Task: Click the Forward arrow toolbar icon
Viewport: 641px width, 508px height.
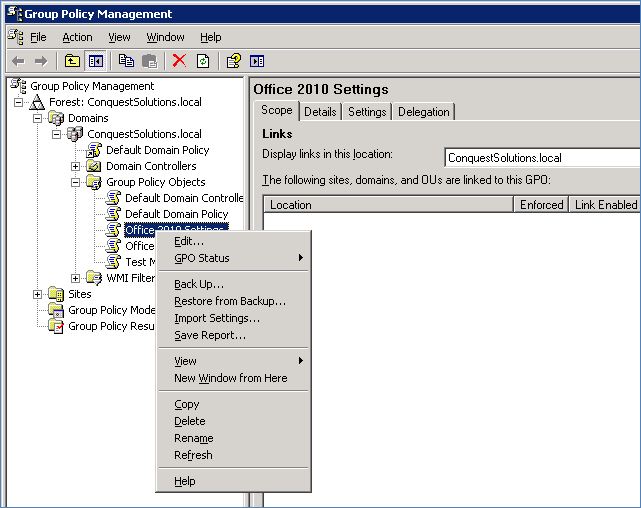Action: [x=41, y=61]
